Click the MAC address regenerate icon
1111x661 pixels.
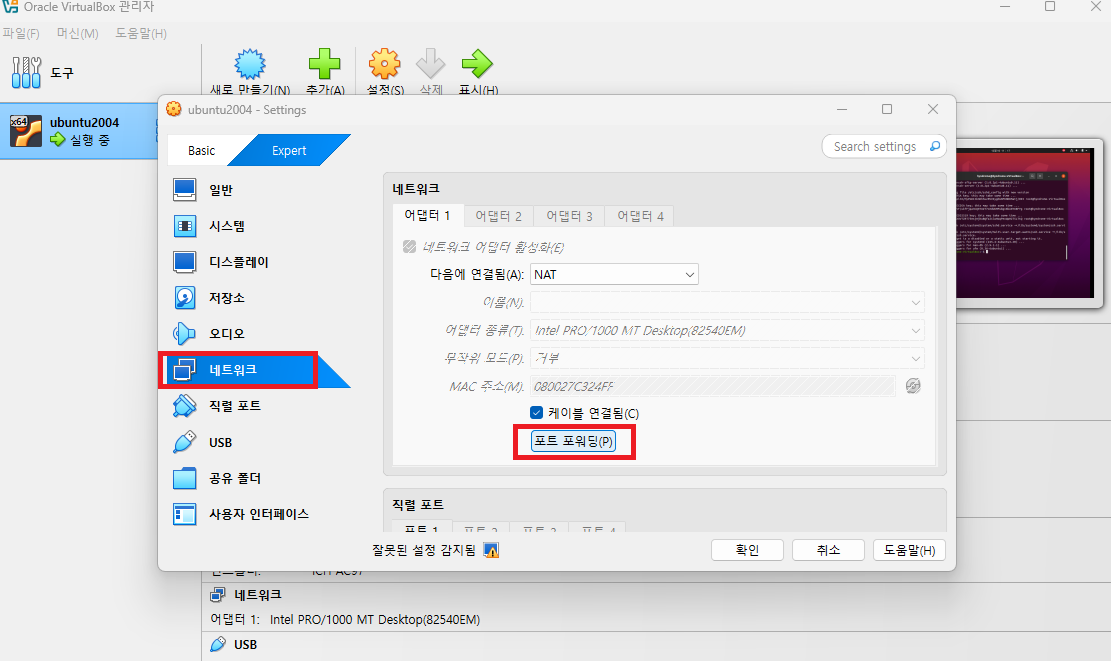tap(913, 386)
